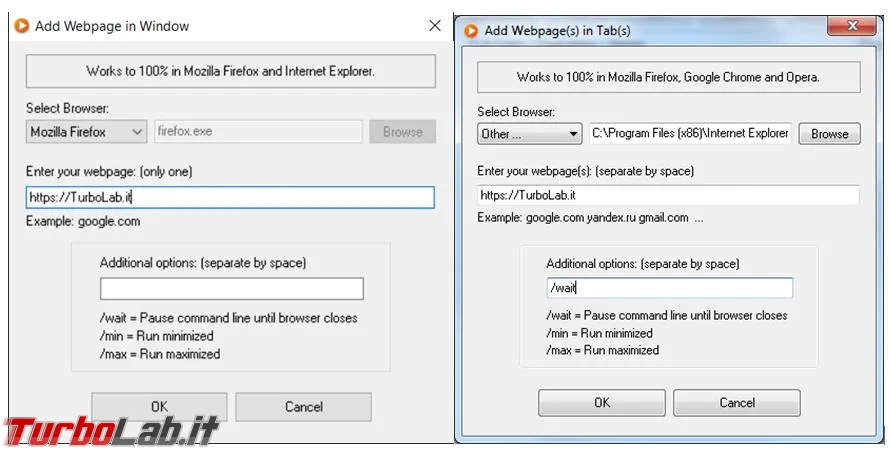Screen dimensions: 891x449
Task: Close the Add Webpage(s) in Tab(s) dialog
Action: [852, 26]
